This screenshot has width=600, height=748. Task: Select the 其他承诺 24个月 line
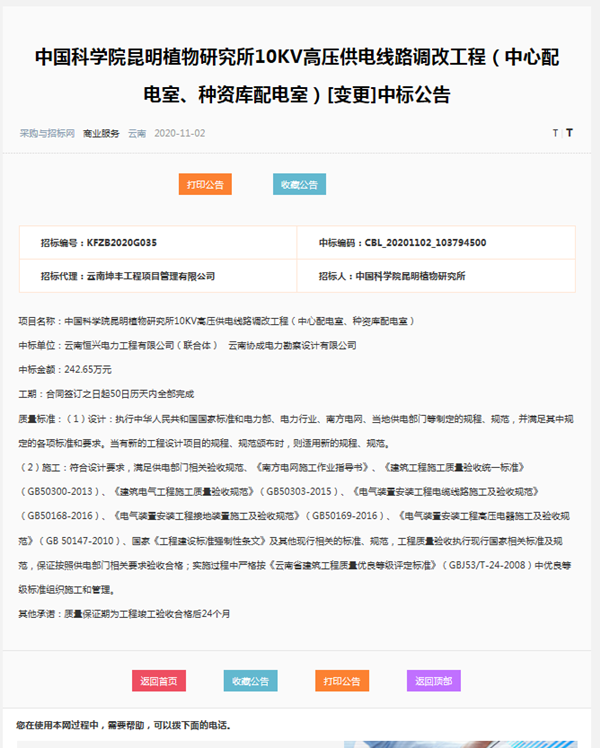coord(124,614)
